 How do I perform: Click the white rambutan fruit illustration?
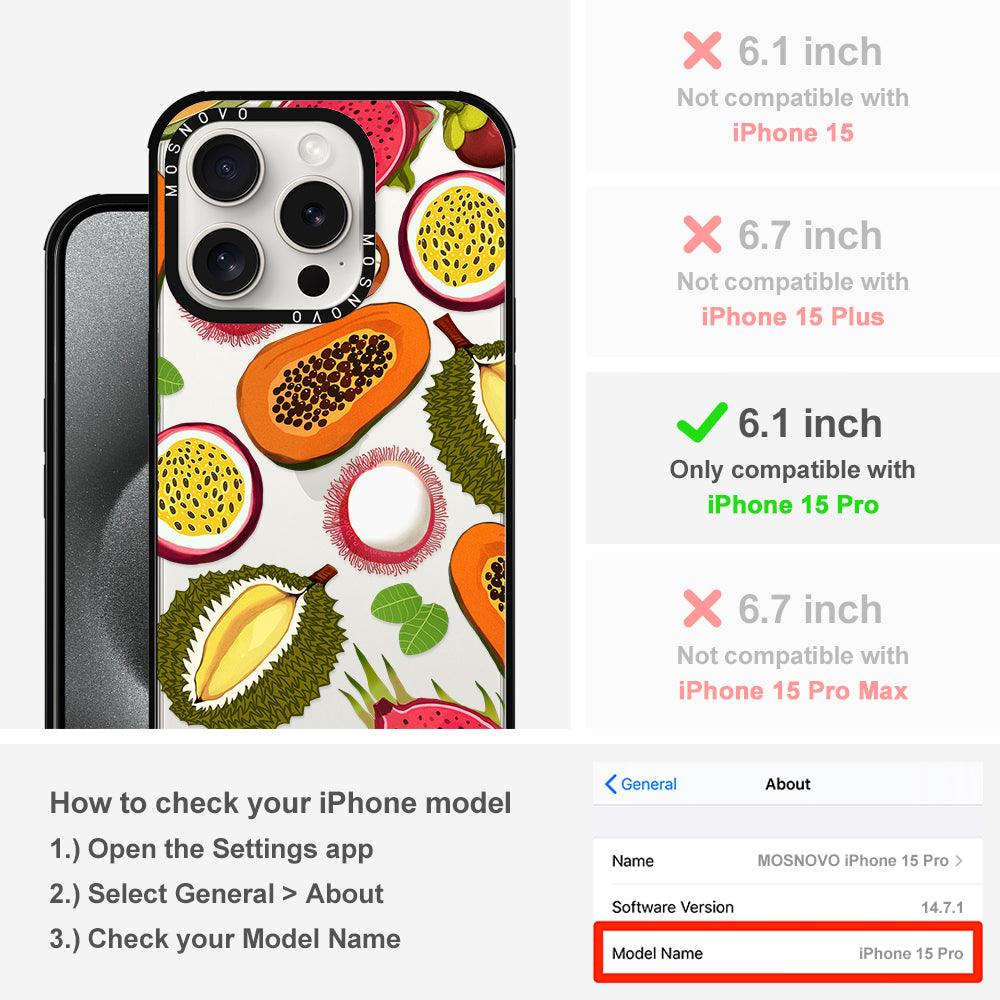(385, 510)
